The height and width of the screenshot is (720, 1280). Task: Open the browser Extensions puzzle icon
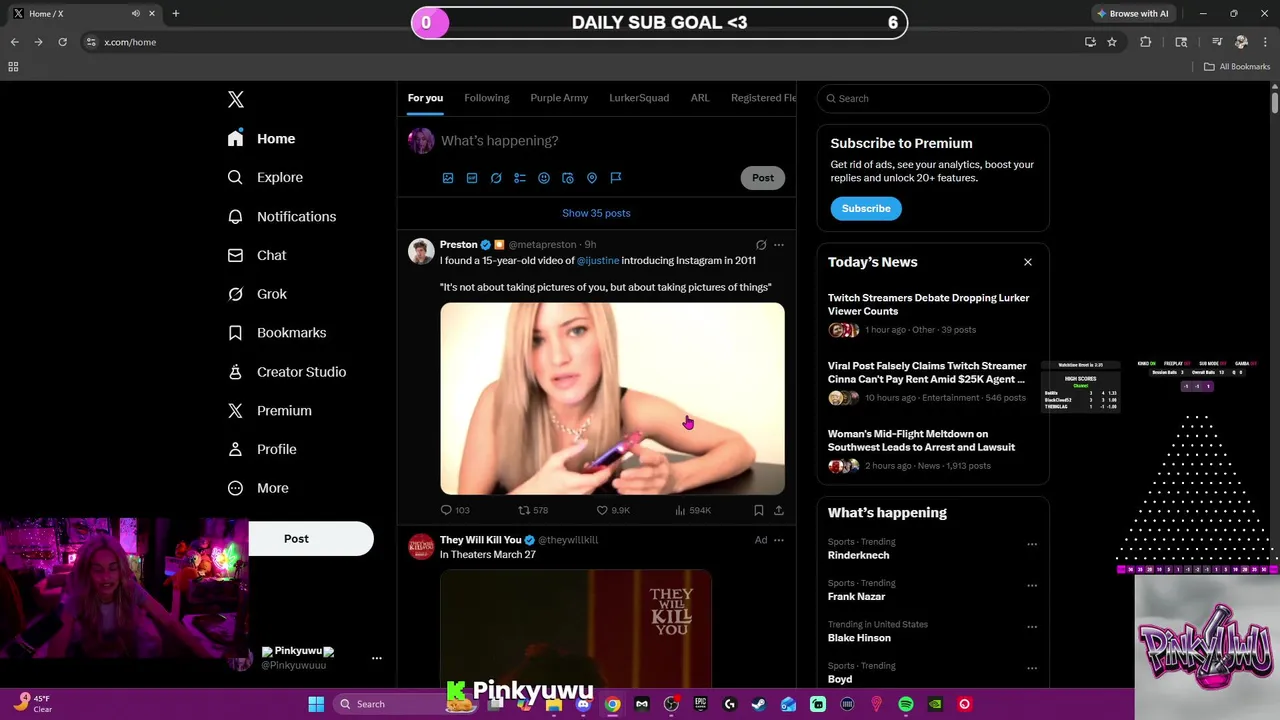[x=1146, y=42]
